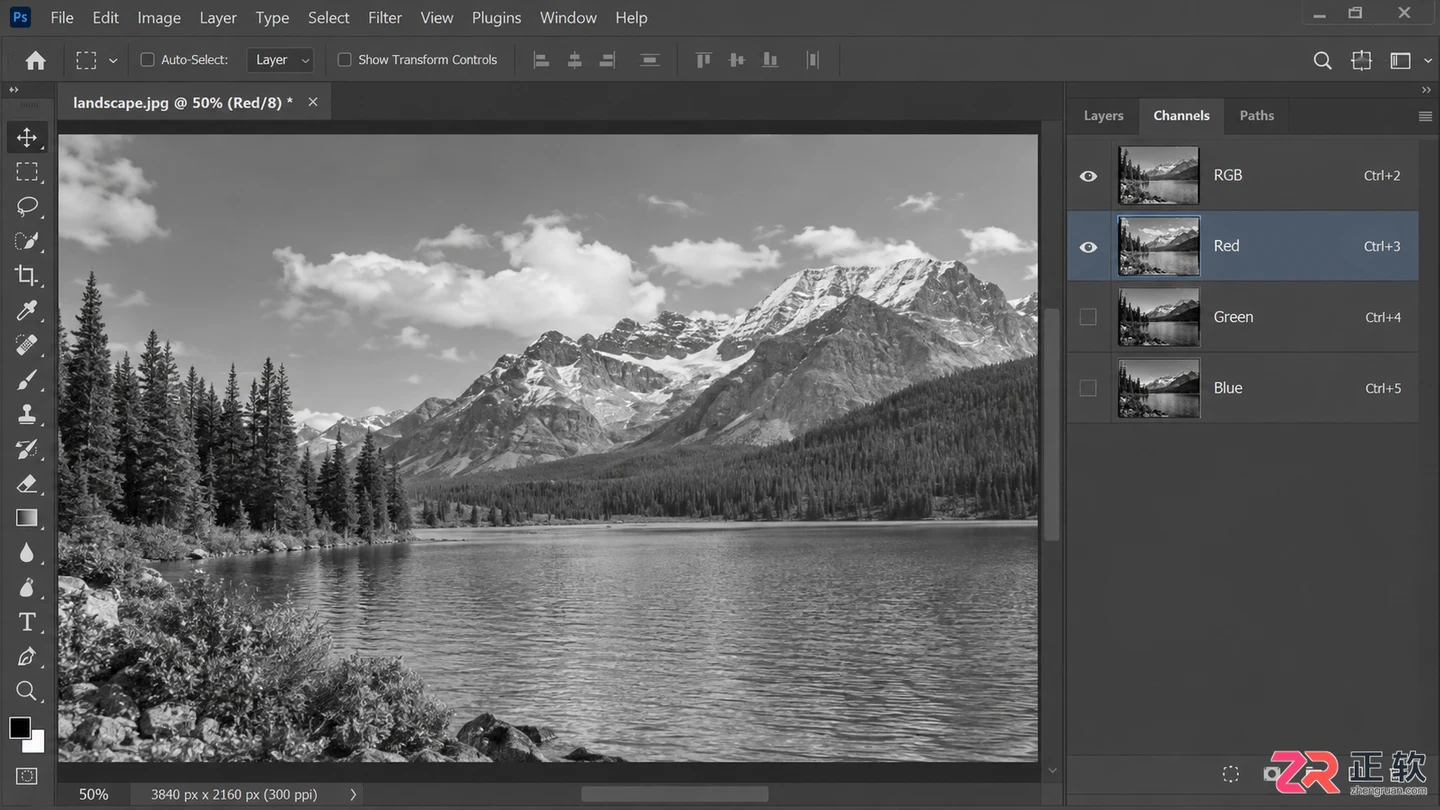Hide the Red channel visibility
Image resolution: width=1440 pixels, height=810 pixels.
[x=1088, y=247]
